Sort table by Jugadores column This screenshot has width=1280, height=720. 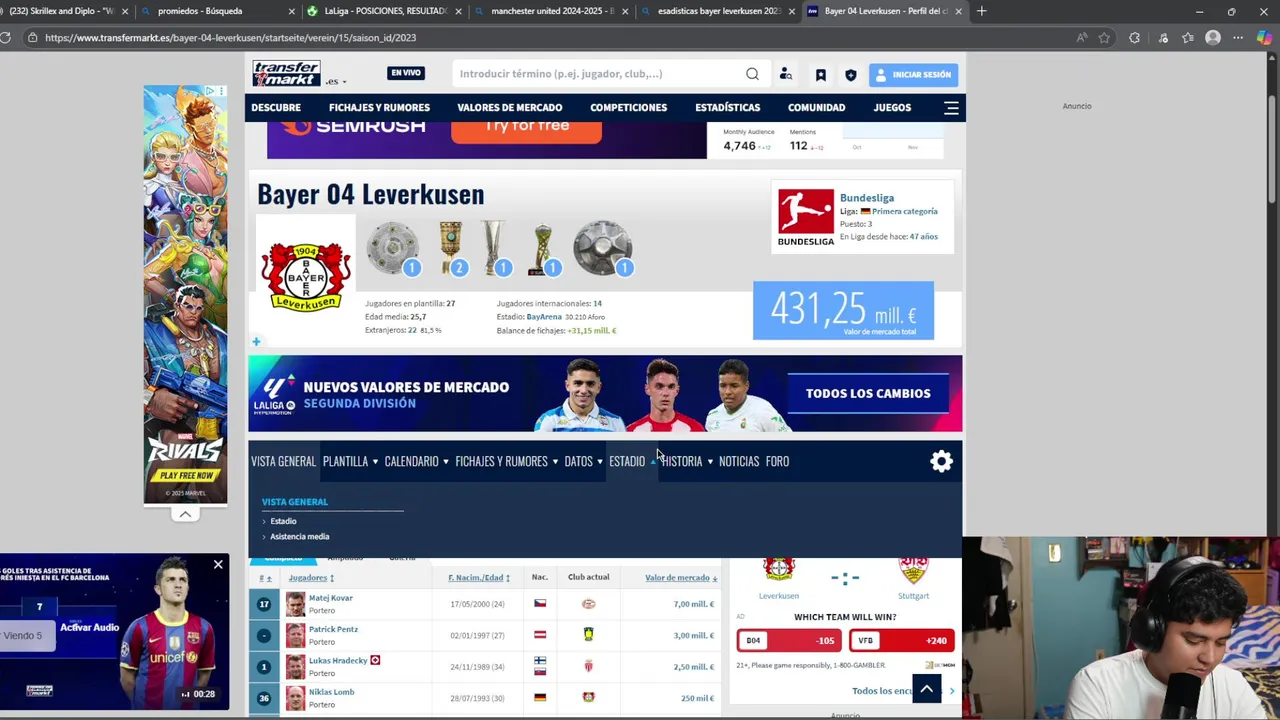tap(311, 578)
